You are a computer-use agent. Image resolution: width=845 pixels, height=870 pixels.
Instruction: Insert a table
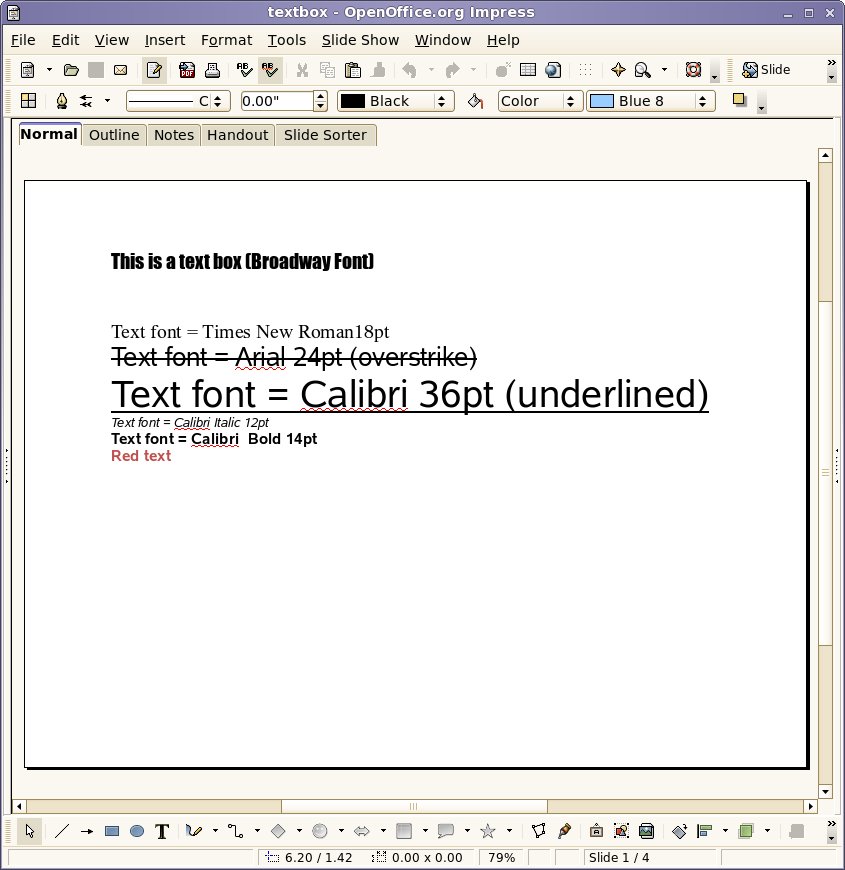click(528, 69)
